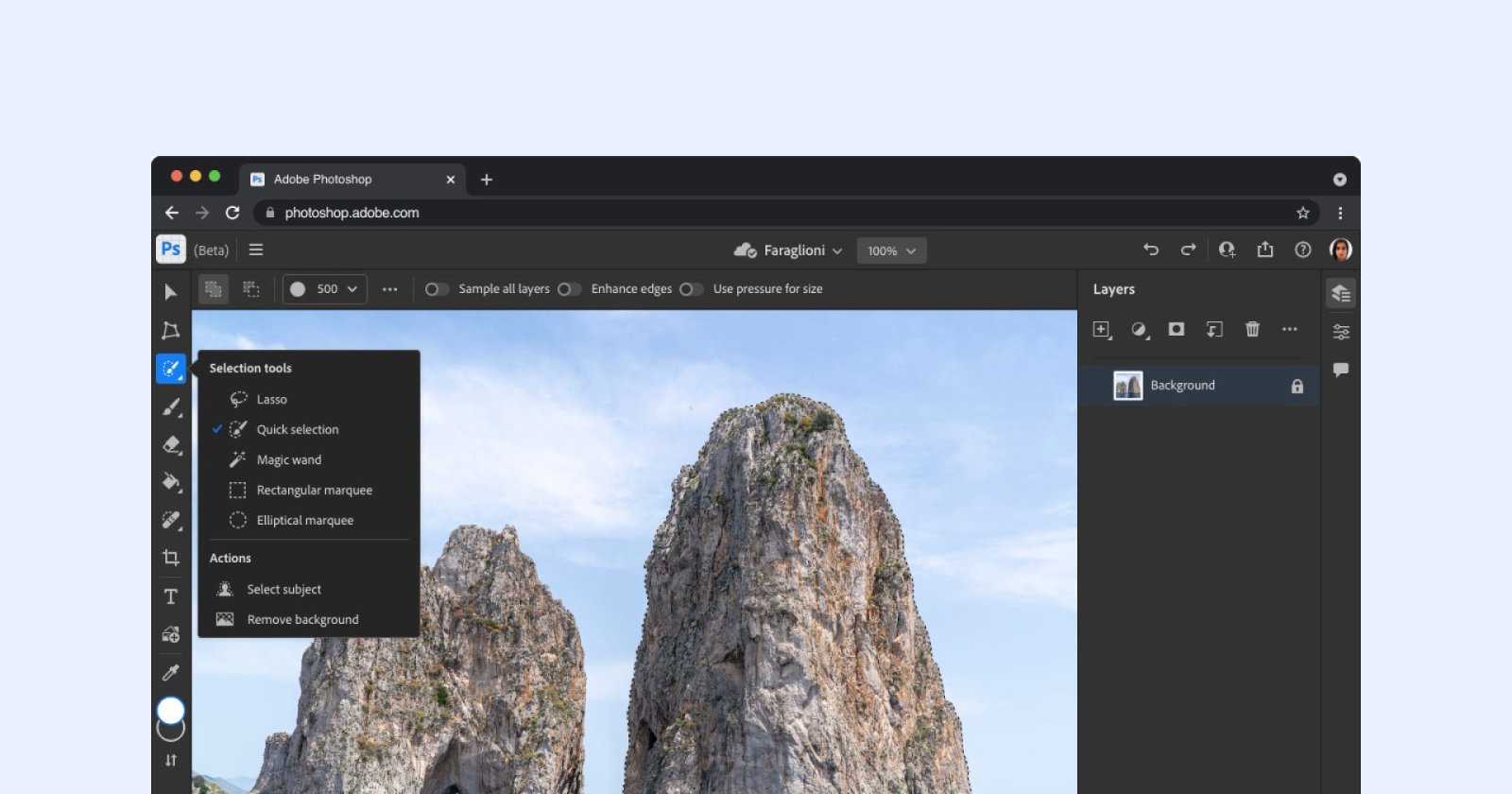Viewport: 1512px width, 794px height.
Task: Enable Sample all layers toggle
Action: [436, 289]
